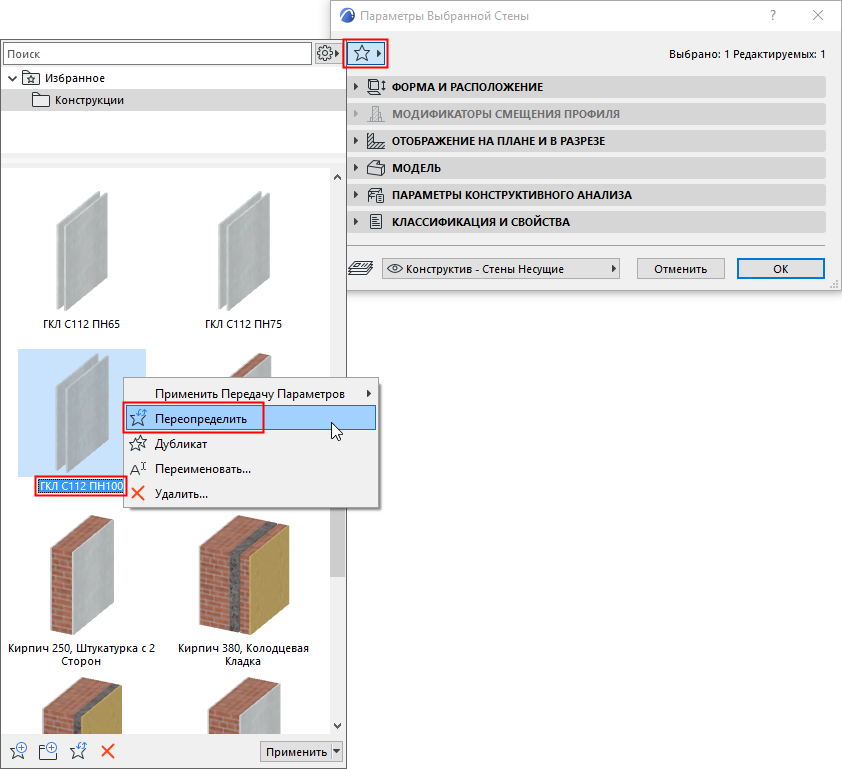Expand the КЛАССИФИКАЦИЯ И СВОЙСТВА section
Image resolution: width=842 pixels, height=769 pixels.
tap(359, 221)
